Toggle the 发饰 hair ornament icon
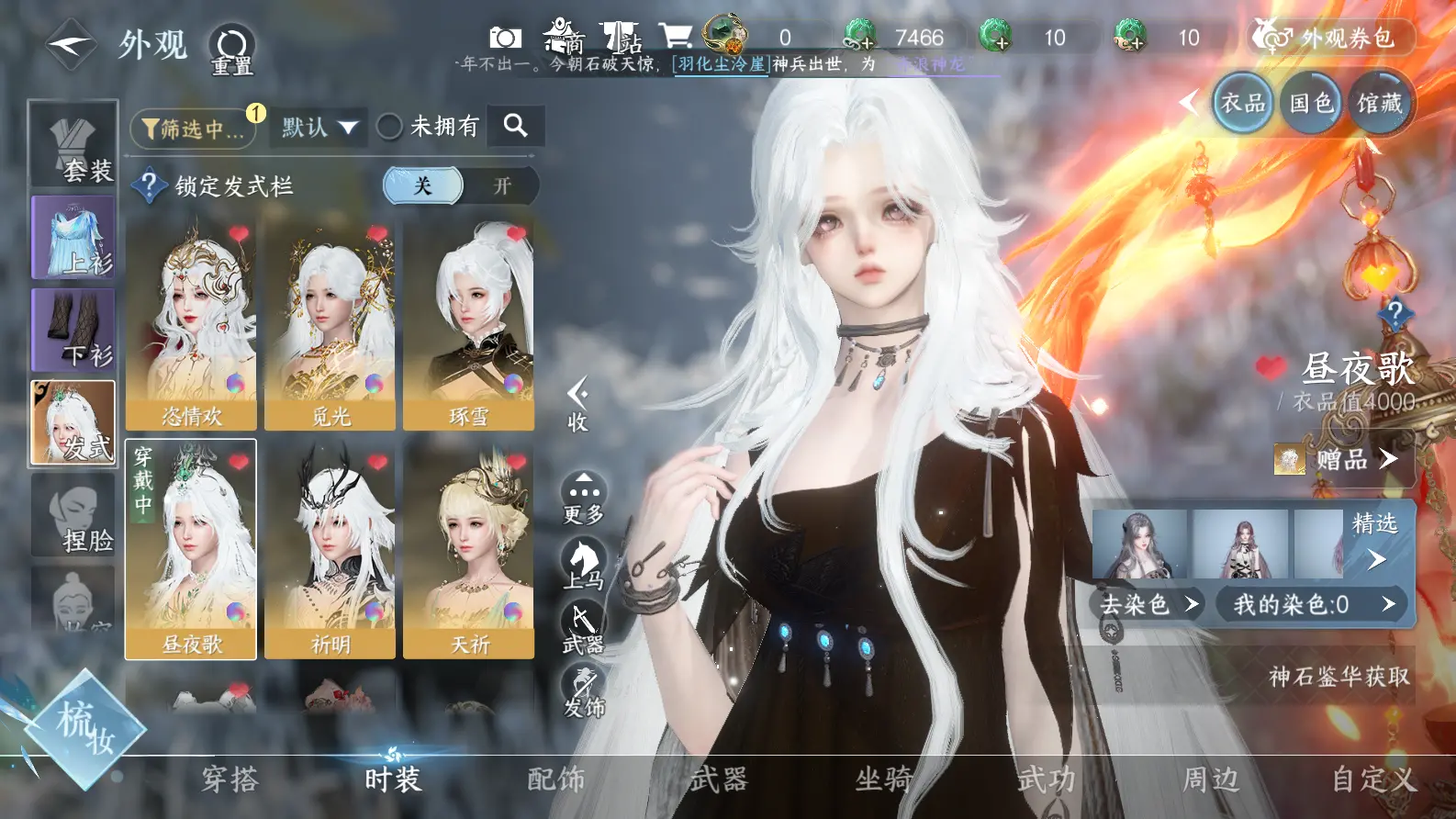This screenshot has width=1456, height=819. [x=584, y=692]
